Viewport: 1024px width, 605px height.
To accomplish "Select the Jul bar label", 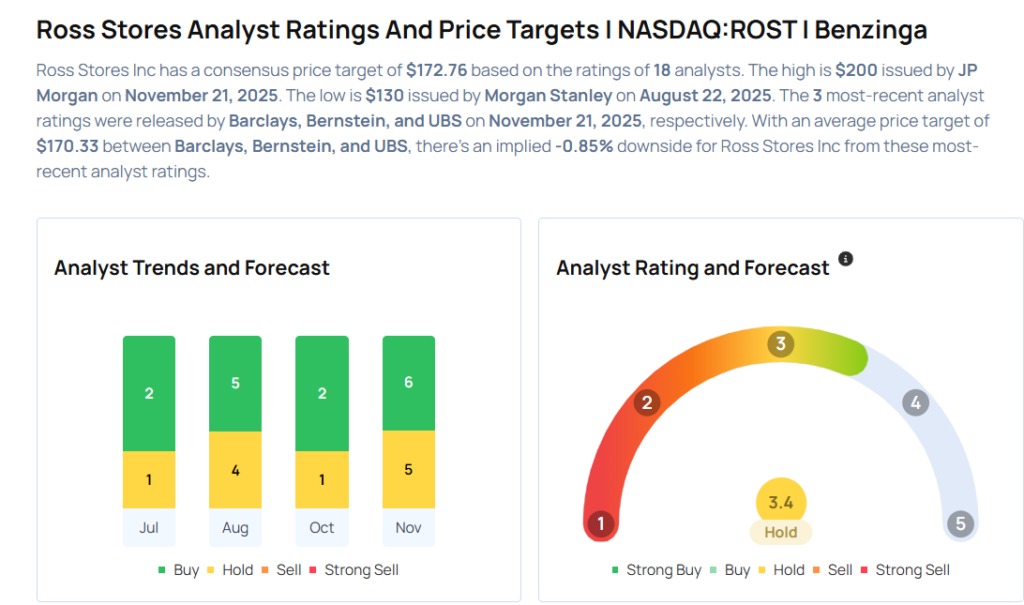I will pos(149,527).
